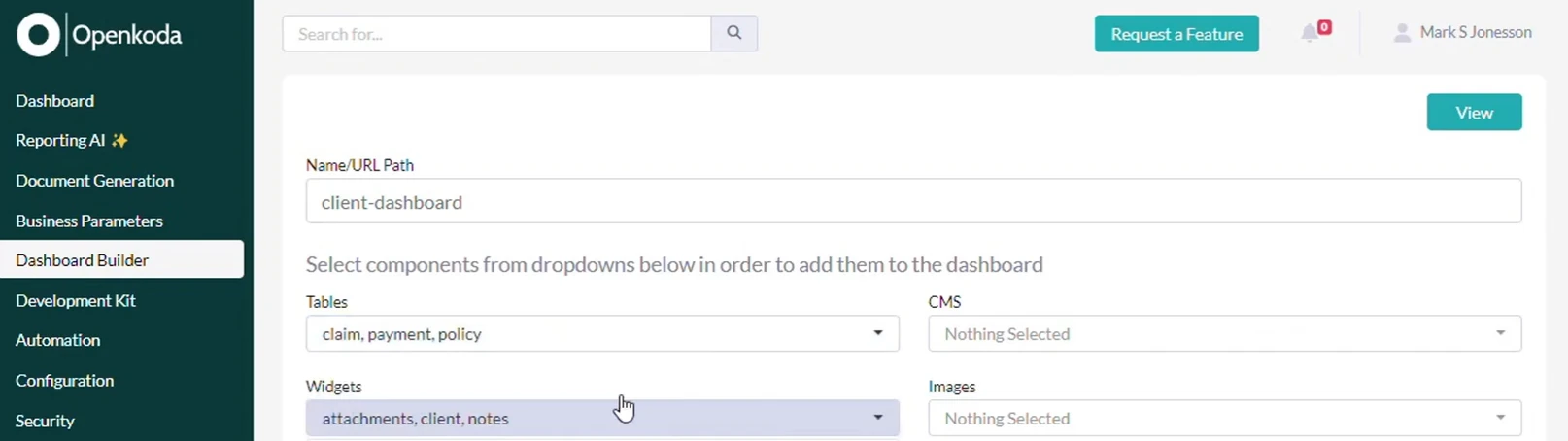Go to Document Generation menu item

[94, 181]
